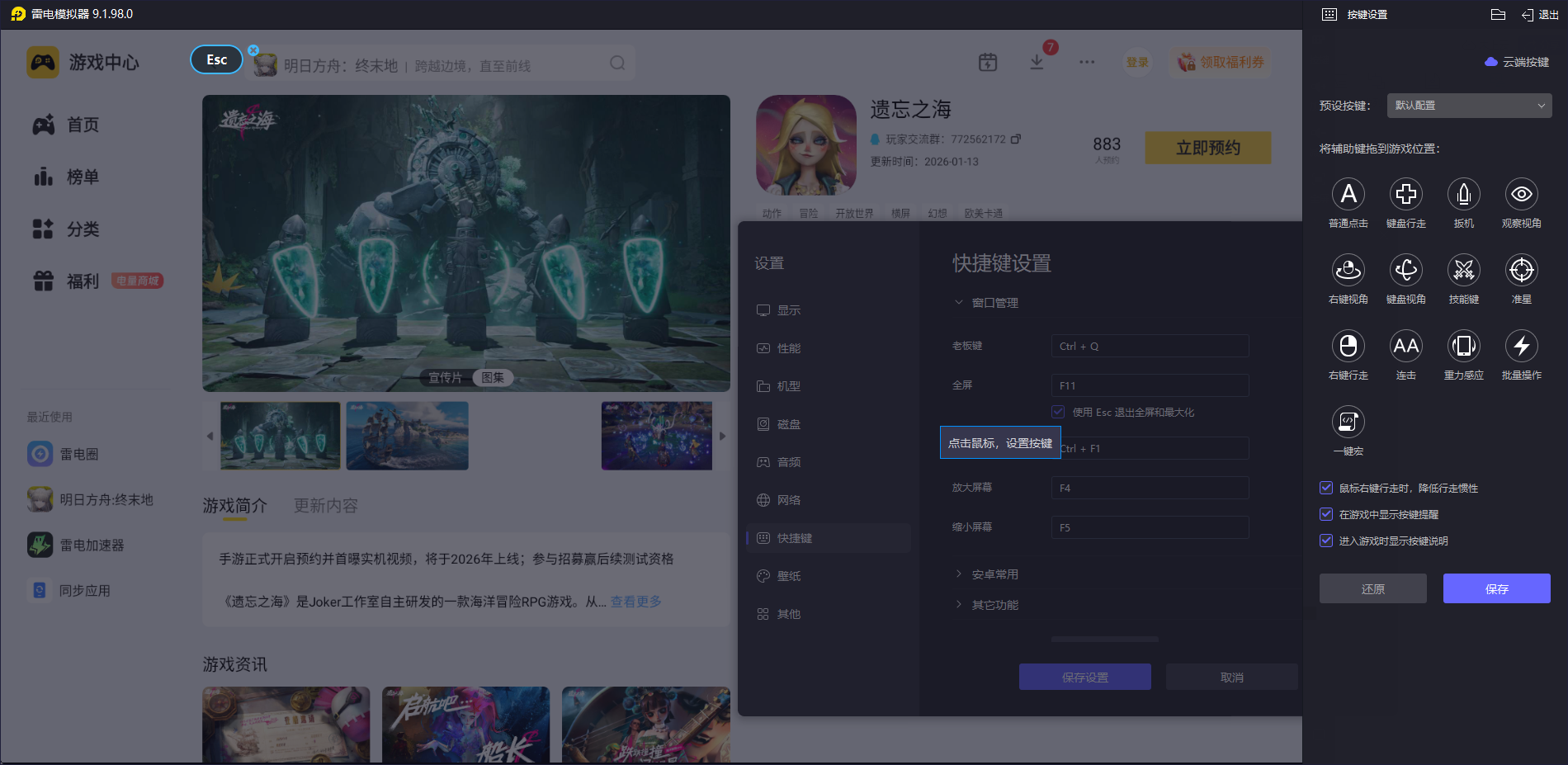1568x765 pixels.
Task: Toggle 使用 Esc 退出全屏和最大化 checkbox
Action: (x=1058, y=412)
